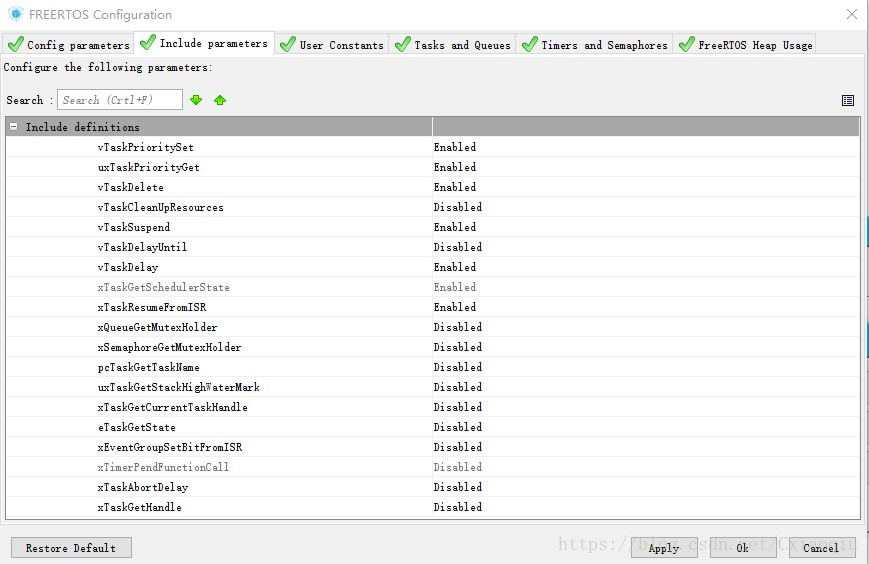Select the xTaskGetHandle parameter name
The image size is (869, 564).
point(140,507)
